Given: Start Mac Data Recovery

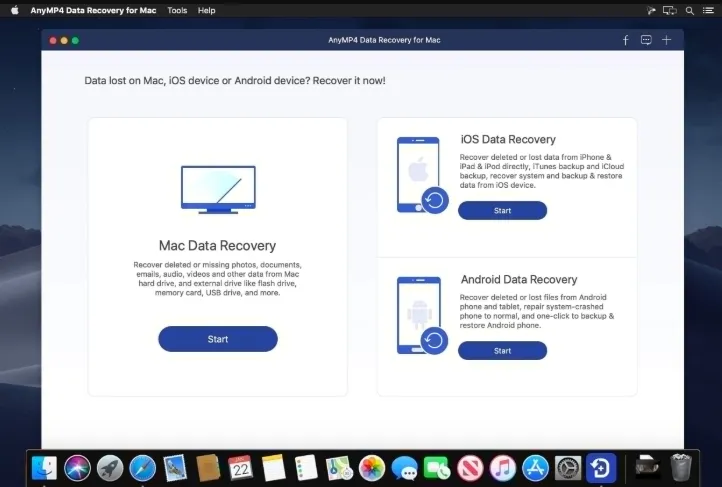Looking at the screenshot, I should coord(218,339).
